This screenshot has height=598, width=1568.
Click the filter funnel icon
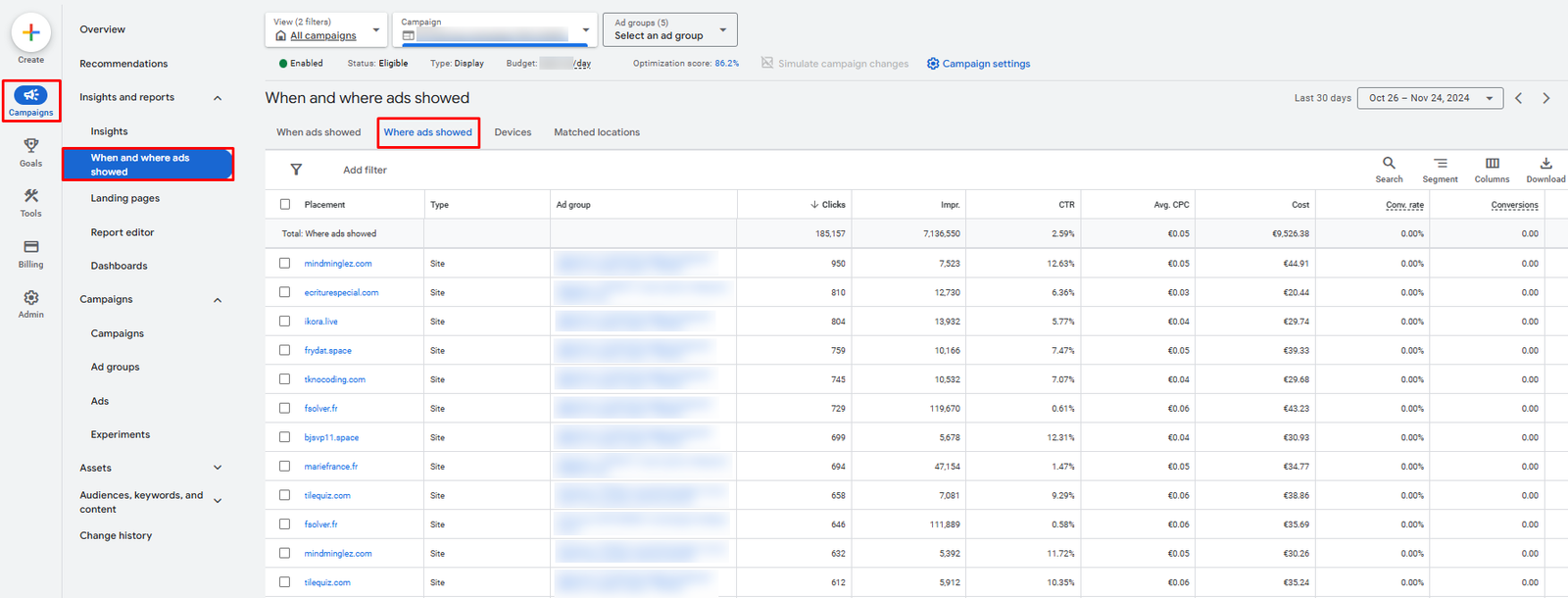tap(296, 170)
